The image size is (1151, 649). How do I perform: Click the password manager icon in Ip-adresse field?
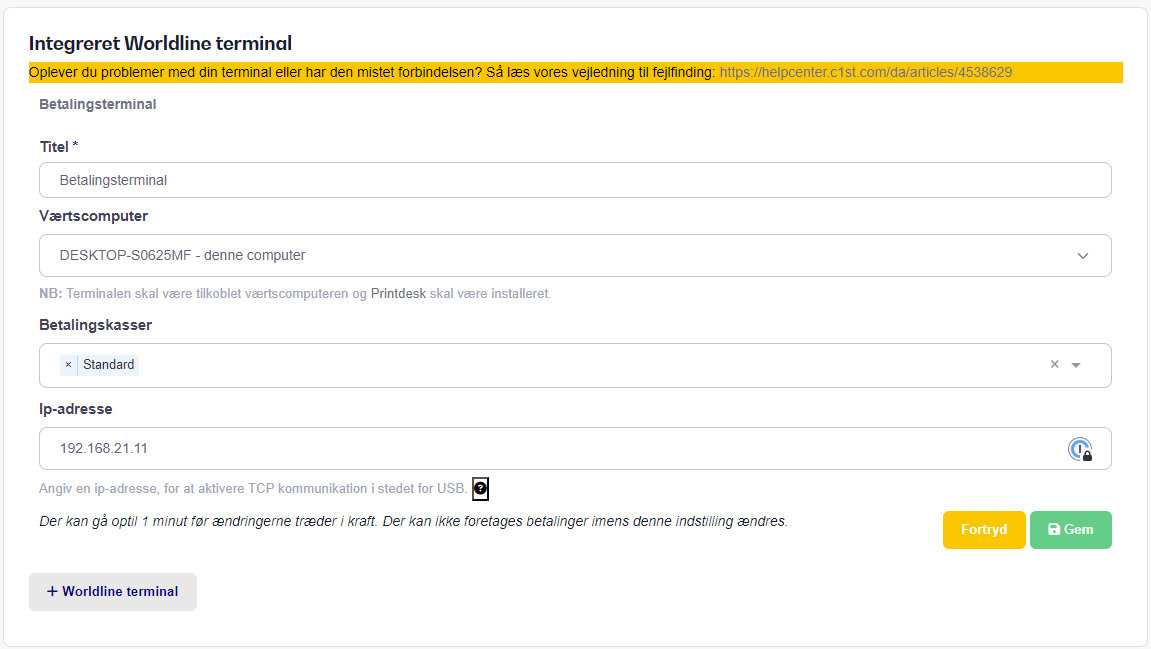tap(1080, 449)
